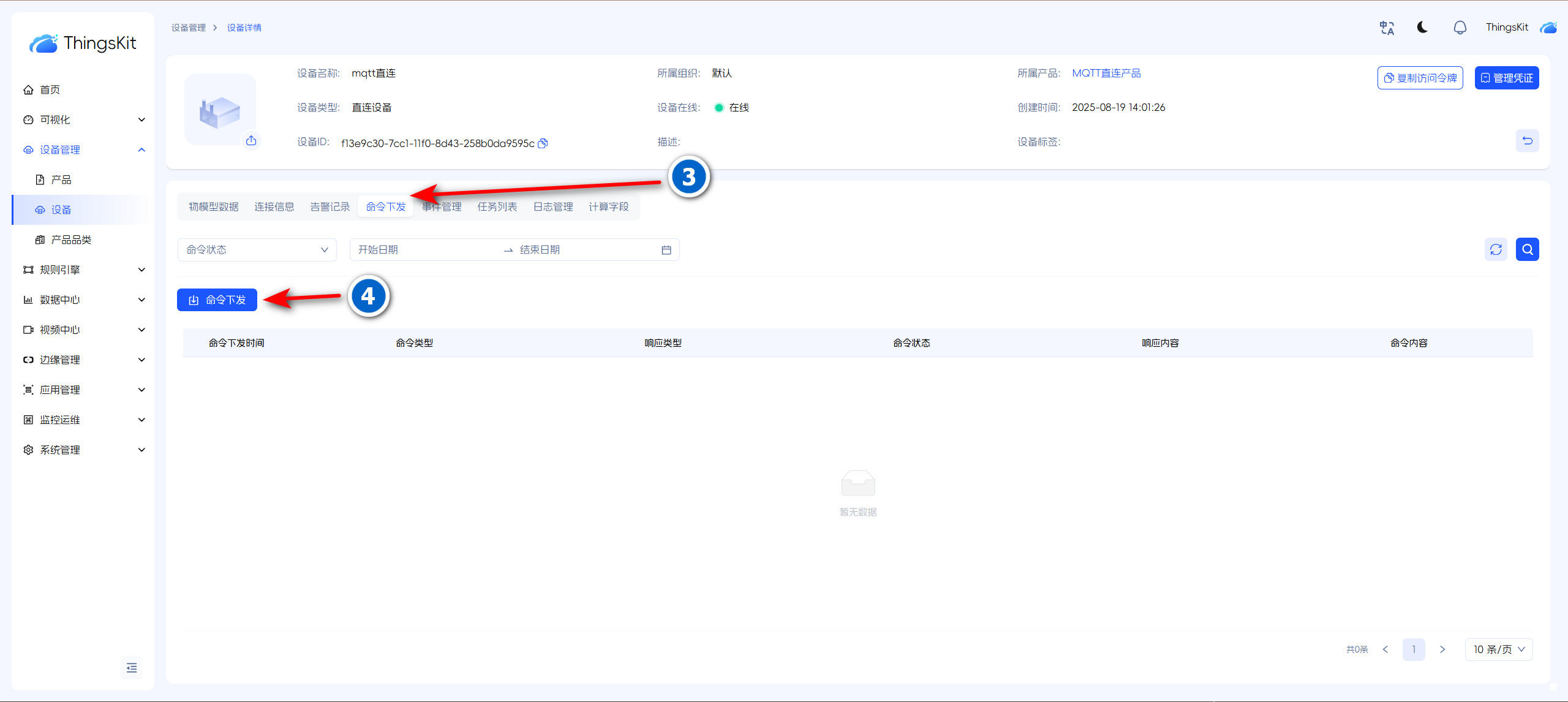Switch to the 物模型数据 tab
This screenshot has height=702, width=1568.
tap(213, 207)
